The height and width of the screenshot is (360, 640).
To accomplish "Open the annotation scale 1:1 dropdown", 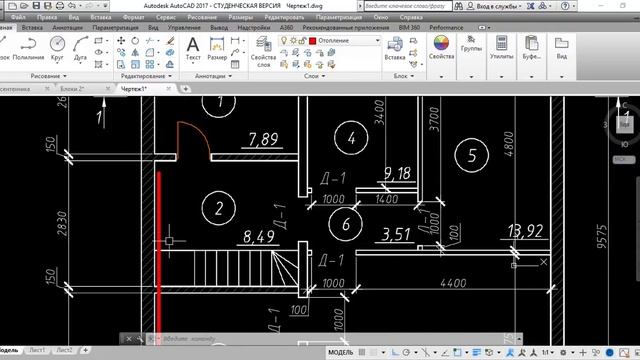I will (x=547, y=352).
